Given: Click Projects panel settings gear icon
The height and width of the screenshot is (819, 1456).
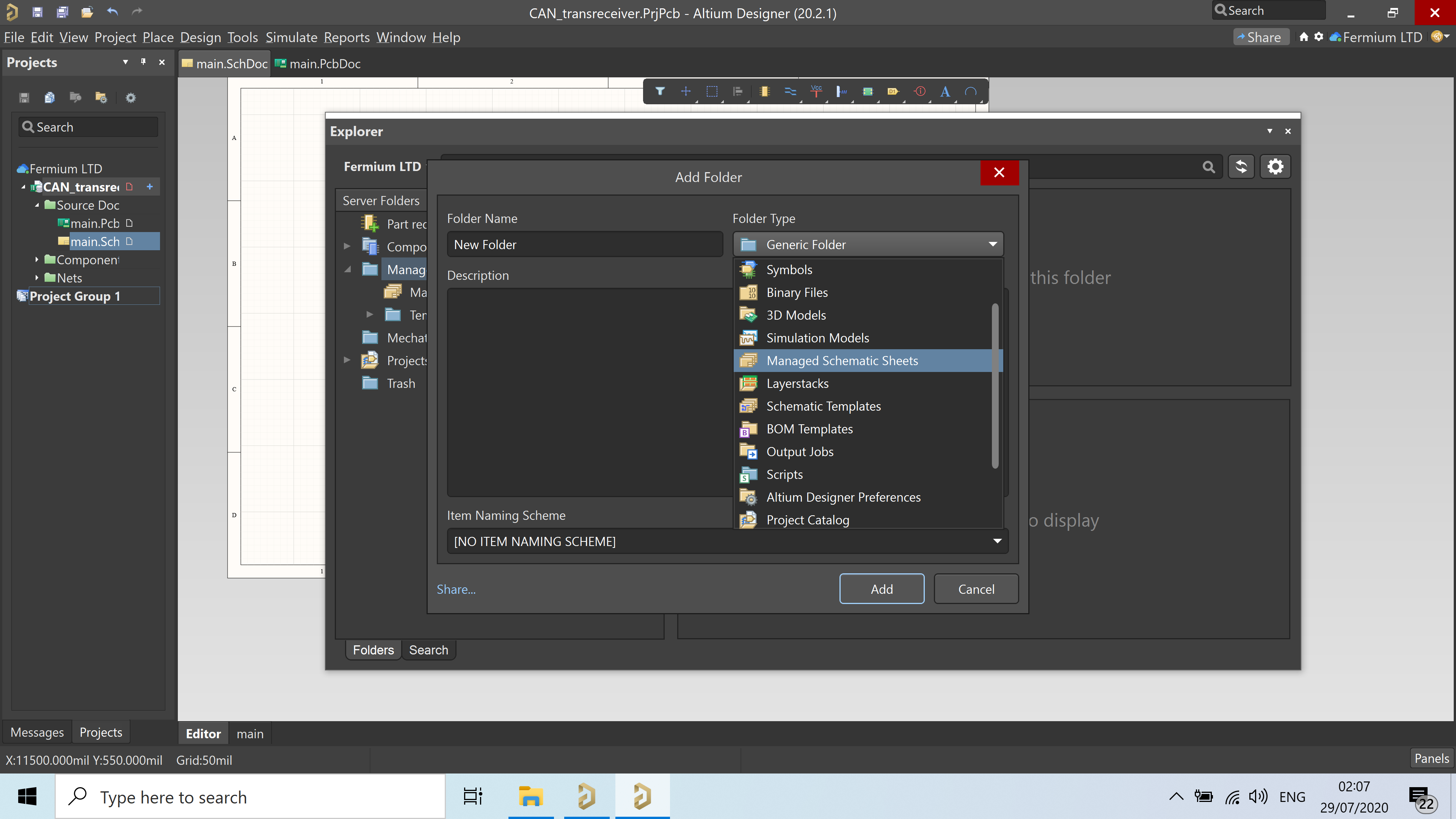Looking at the screenshot, I should [x=130, y=98].
